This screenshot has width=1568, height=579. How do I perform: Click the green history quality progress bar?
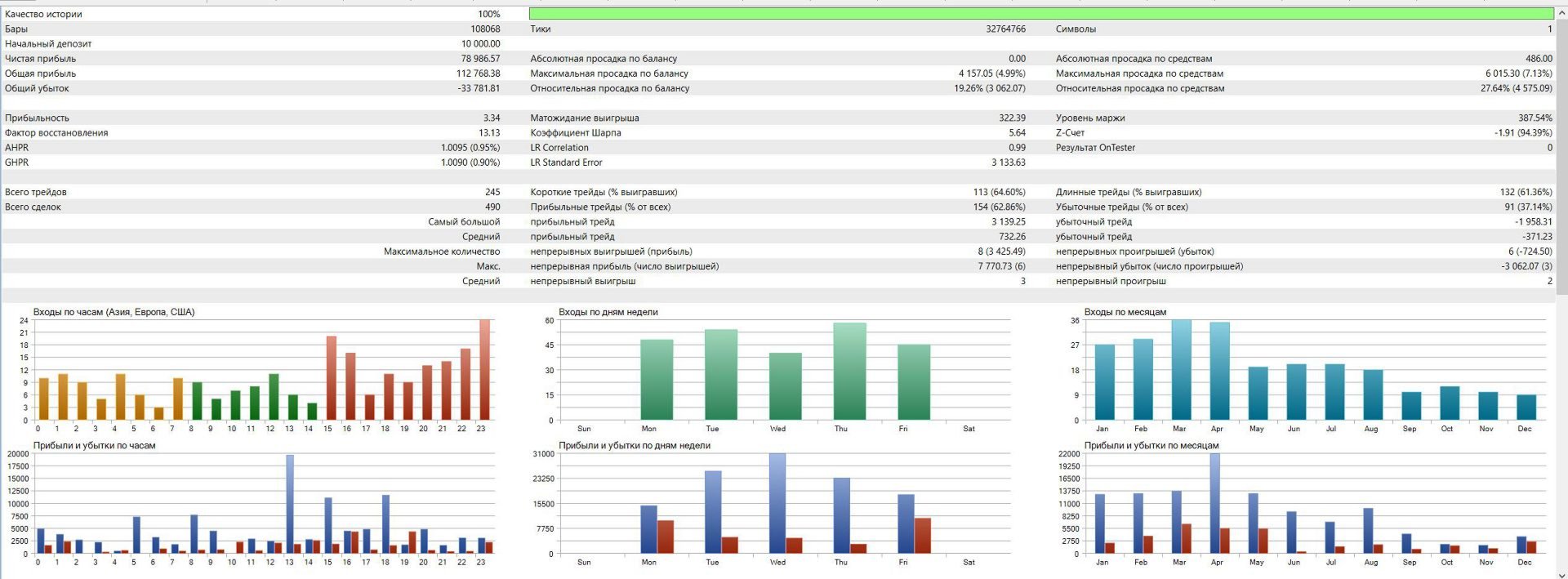click(x=1041, y=14)
